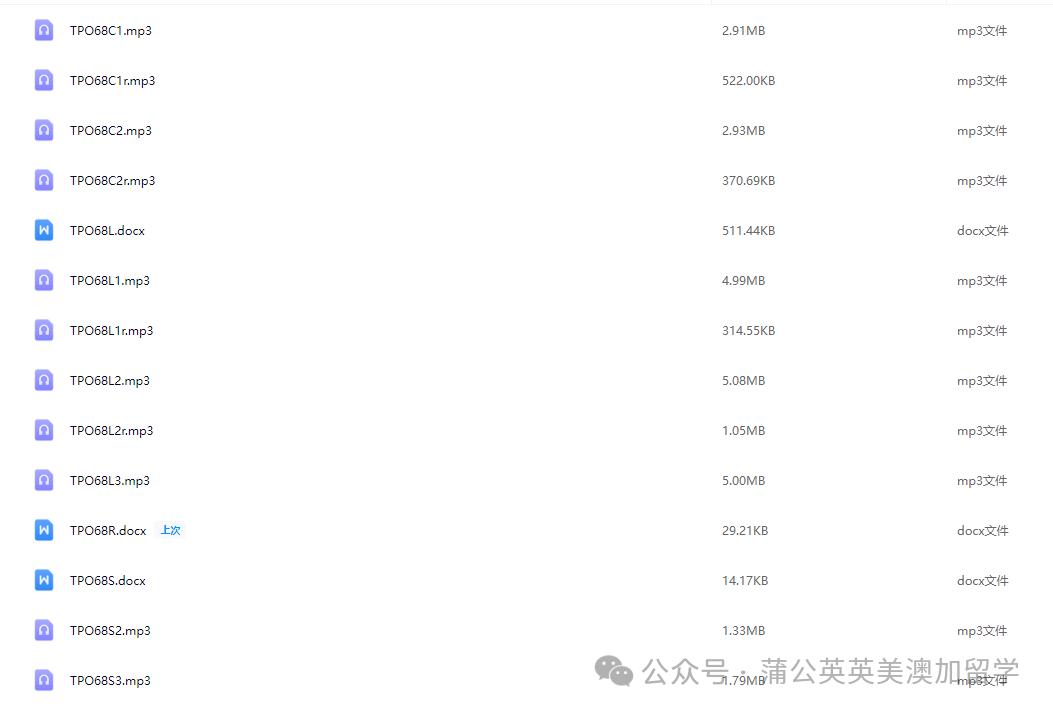Click the Word document icon for TPO68L.docx
This screenshot has height=714, width=1053.
44,231
